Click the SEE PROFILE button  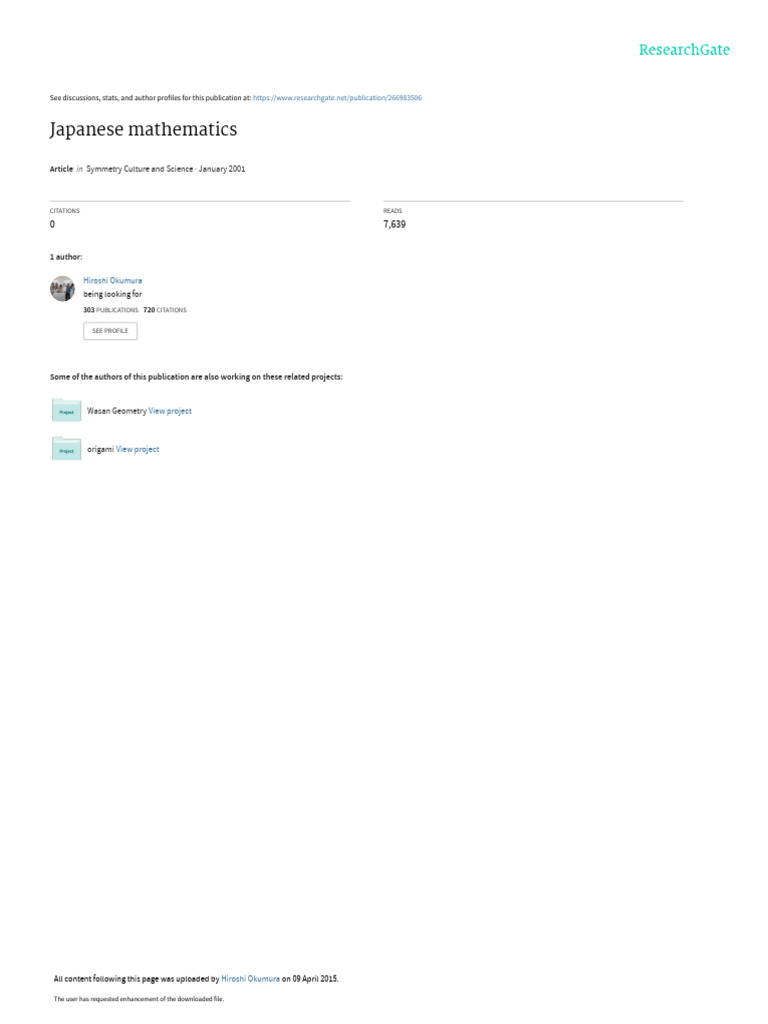point(110,331)
